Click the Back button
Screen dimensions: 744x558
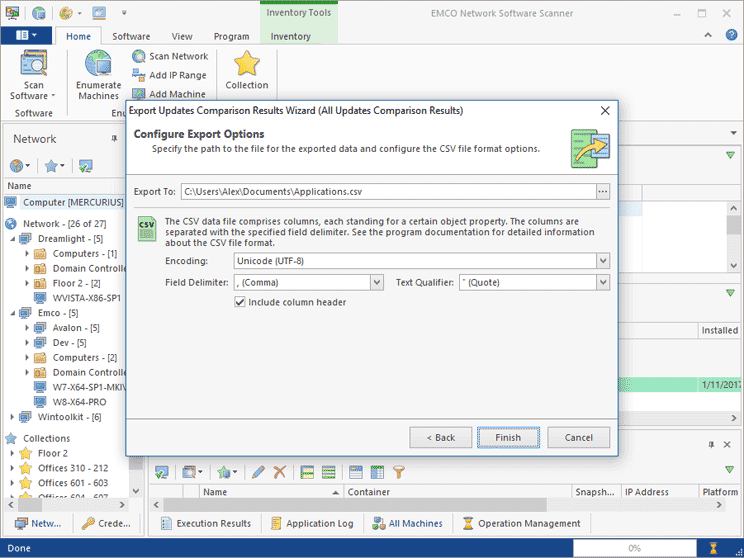[x=440, y=437]
